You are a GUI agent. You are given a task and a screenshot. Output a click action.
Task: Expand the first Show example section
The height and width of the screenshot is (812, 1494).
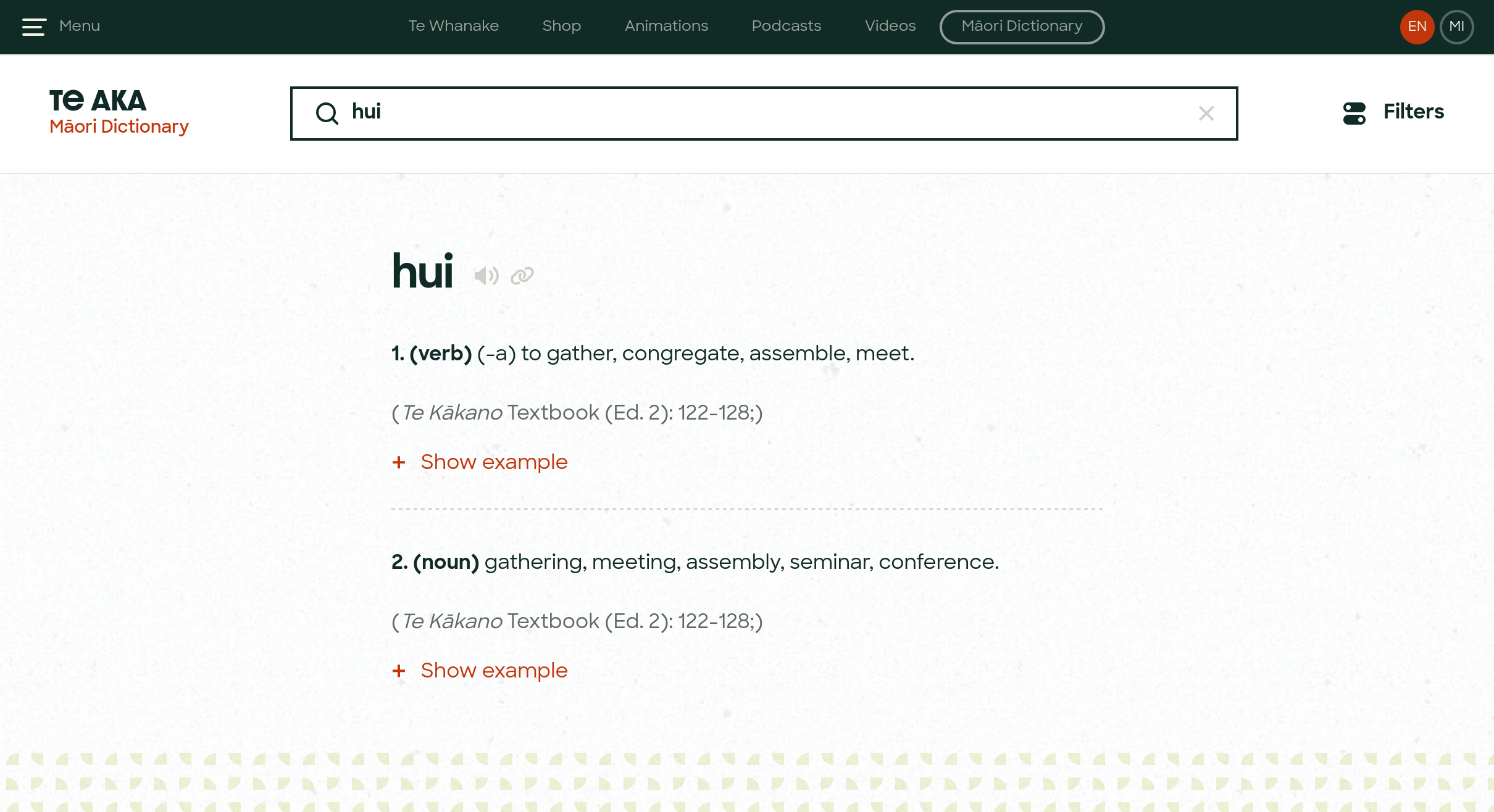tap(480, 462)
